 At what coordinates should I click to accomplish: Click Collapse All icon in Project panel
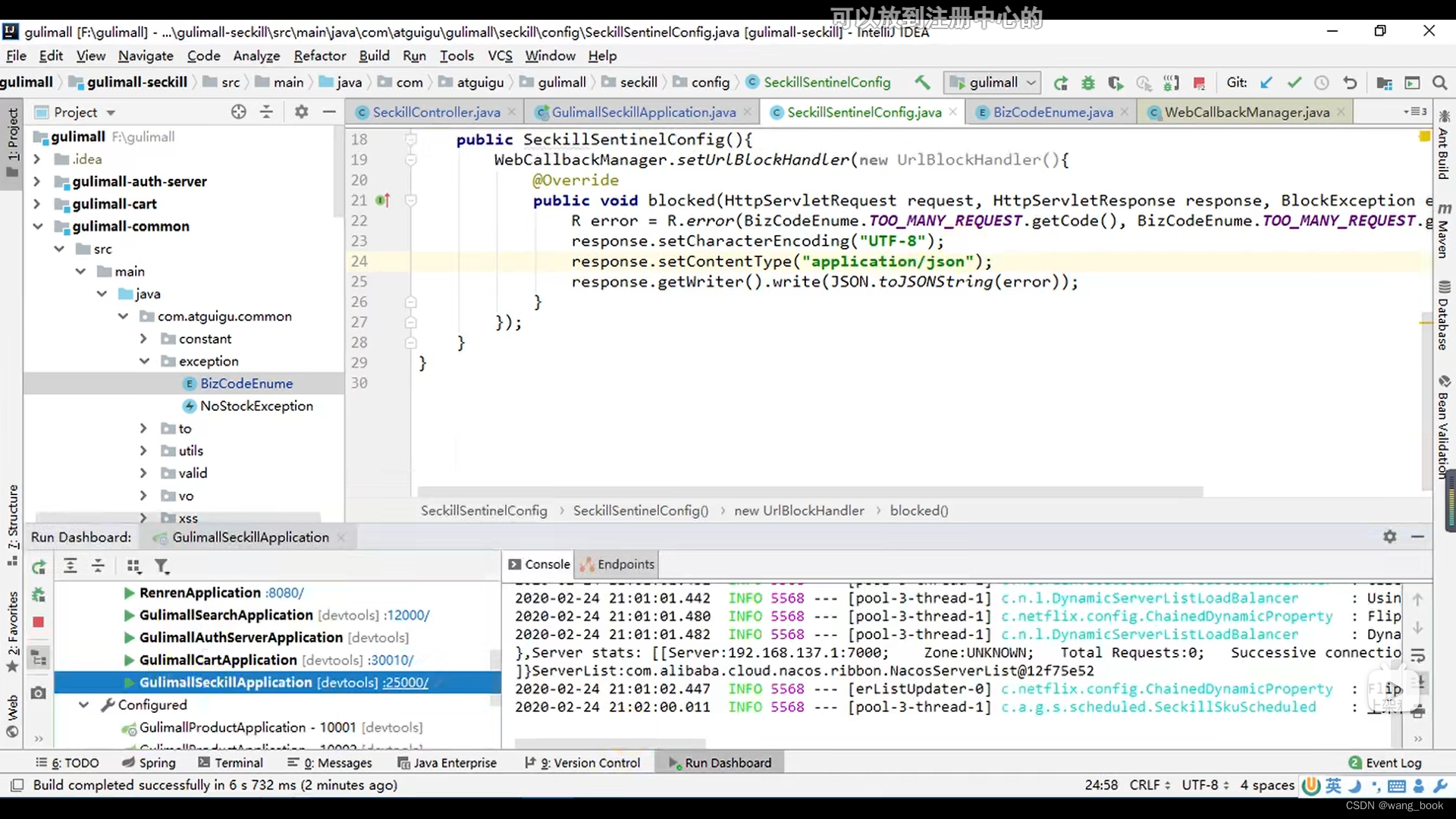pyautogui.click(x=266, y=111)
